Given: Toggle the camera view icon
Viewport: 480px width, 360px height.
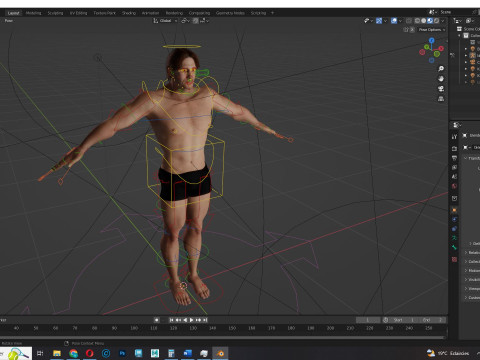Looking at the screenshot, I should pos(441,89).
